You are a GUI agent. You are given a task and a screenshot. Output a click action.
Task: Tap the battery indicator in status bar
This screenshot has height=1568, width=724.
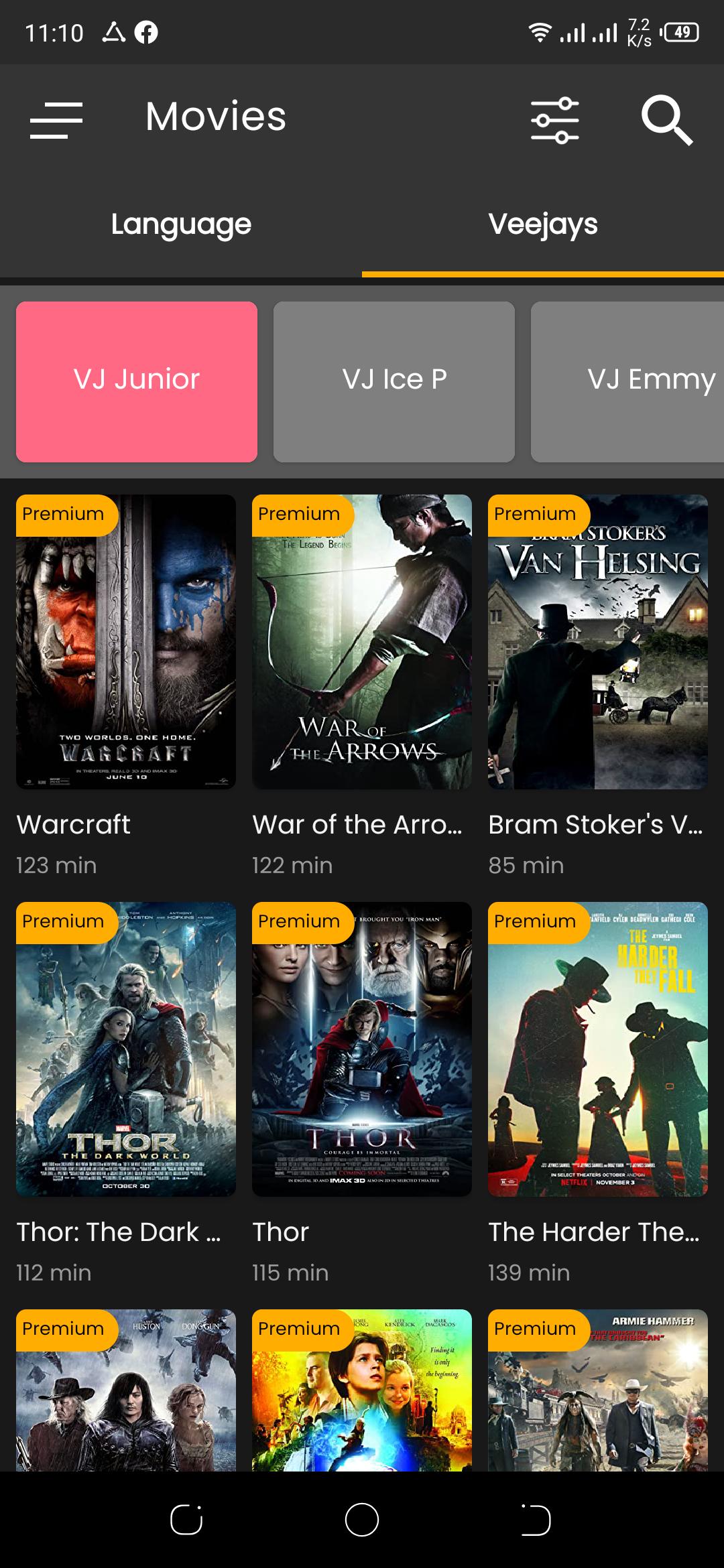click(680, 32)
